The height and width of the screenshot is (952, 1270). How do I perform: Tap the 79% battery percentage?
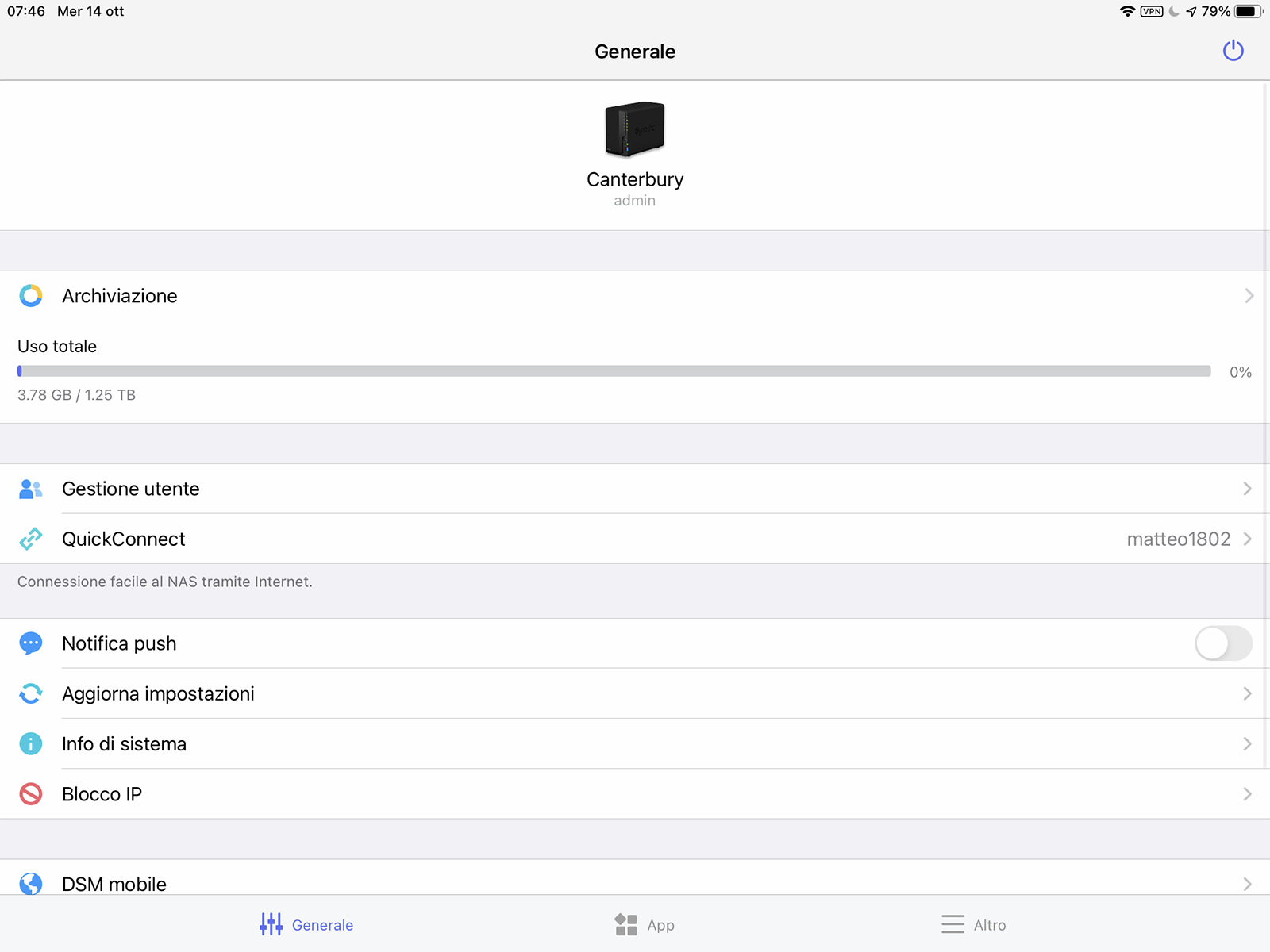coord(1215,11)
